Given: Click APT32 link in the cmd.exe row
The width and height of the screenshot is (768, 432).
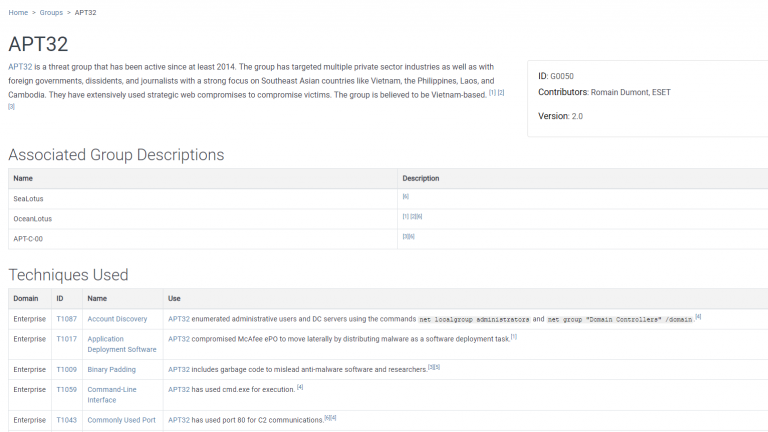Looking at the screenshot, I should click(x=179, y=390).
